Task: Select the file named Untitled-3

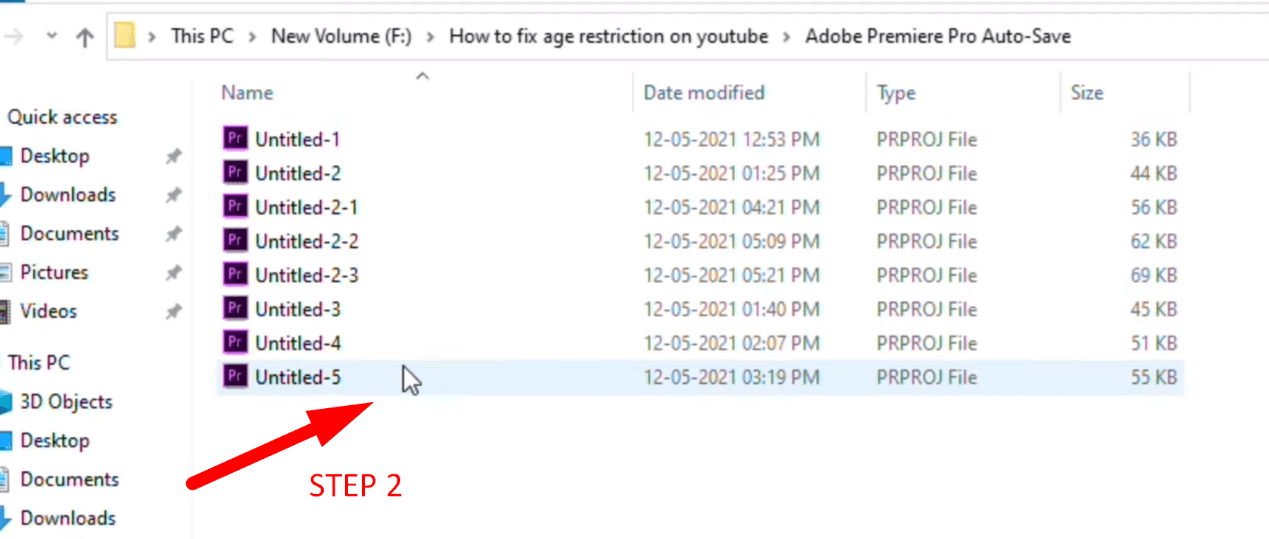Action: click(298, 309)
